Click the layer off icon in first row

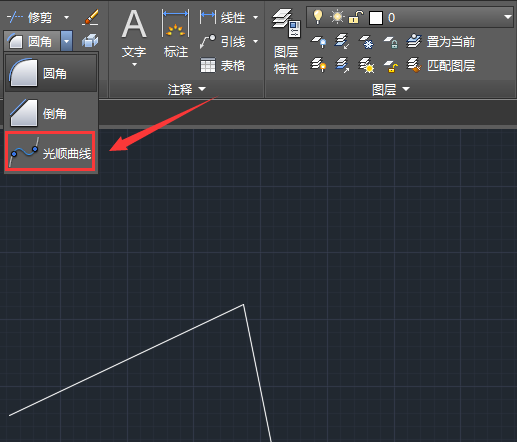[x=318, y=42]
